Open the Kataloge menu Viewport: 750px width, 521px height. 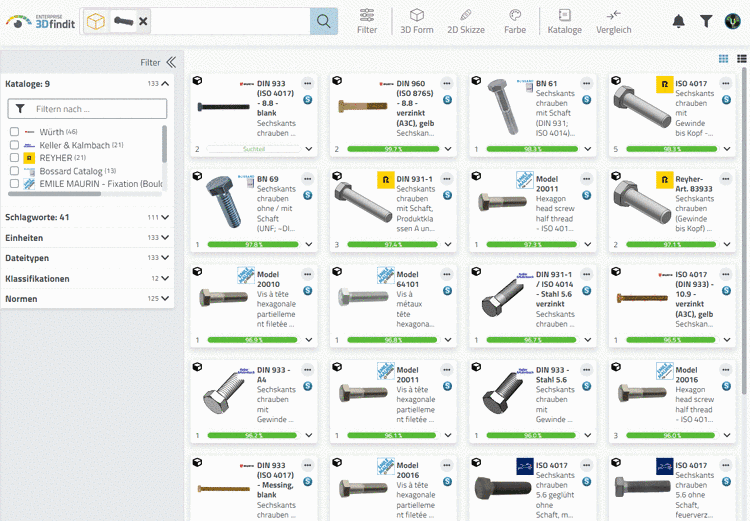[x=564, y=22]
